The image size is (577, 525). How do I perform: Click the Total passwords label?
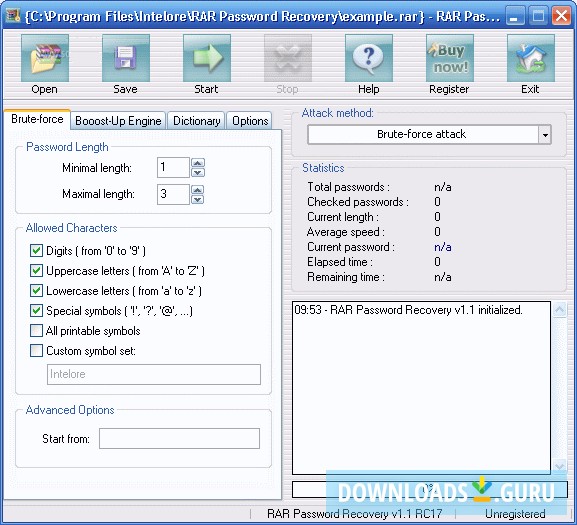(348, 187)
